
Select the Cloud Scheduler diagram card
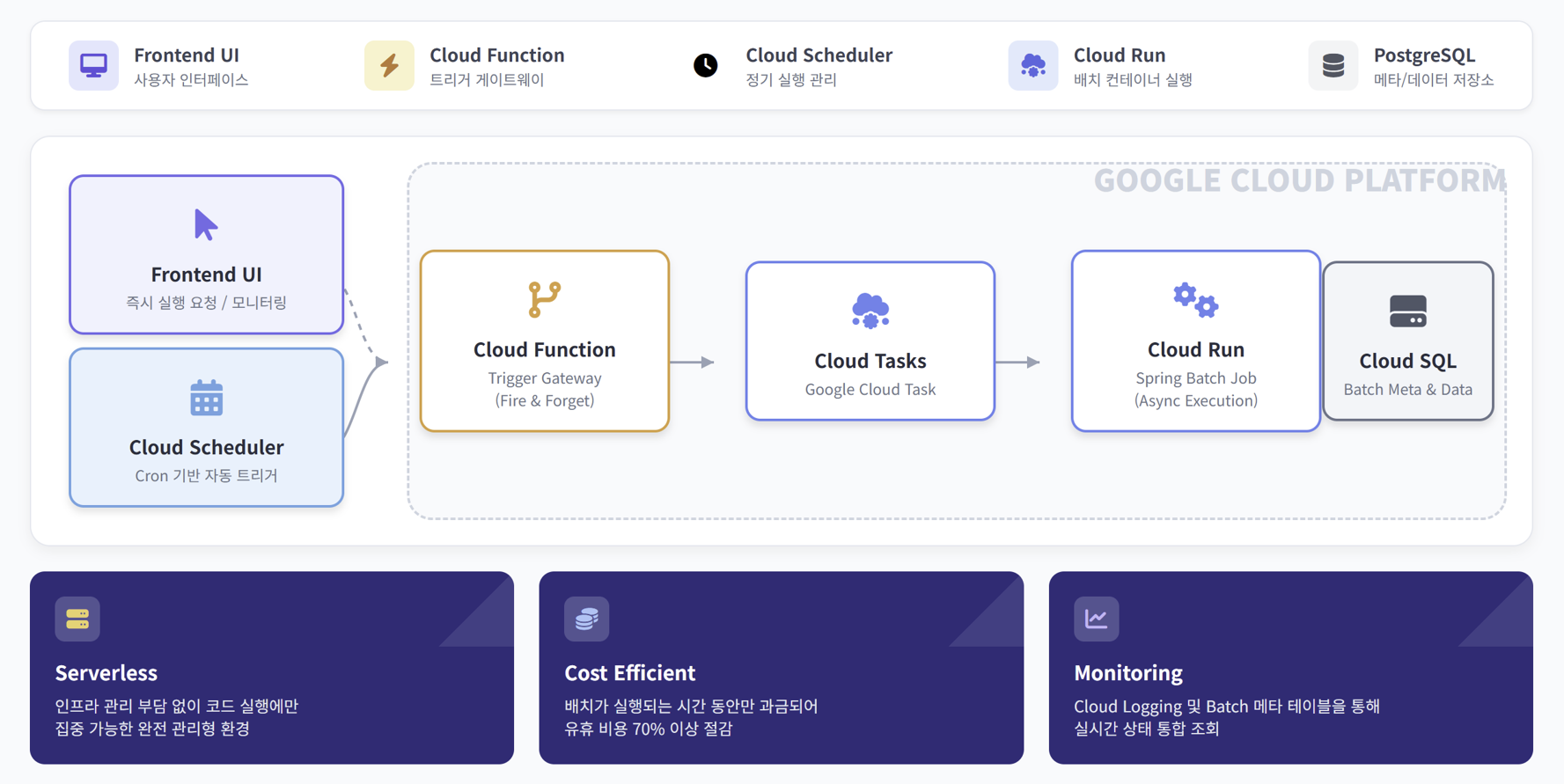(206, 427)
